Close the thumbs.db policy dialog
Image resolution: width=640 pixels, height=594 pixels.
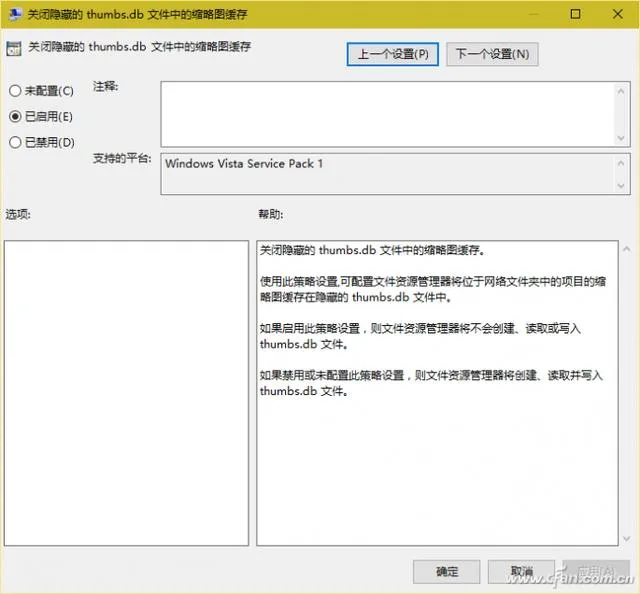618,14
